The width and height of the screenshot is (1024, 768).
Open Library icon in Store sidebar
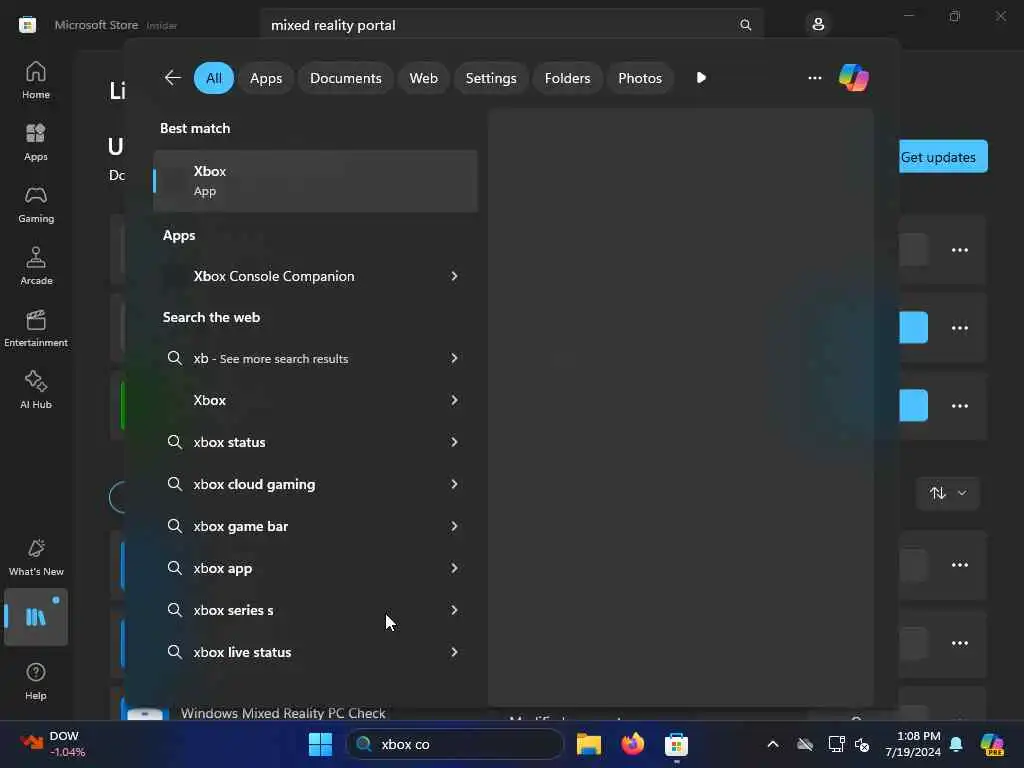pyautogui.click(x=36, y=617)
